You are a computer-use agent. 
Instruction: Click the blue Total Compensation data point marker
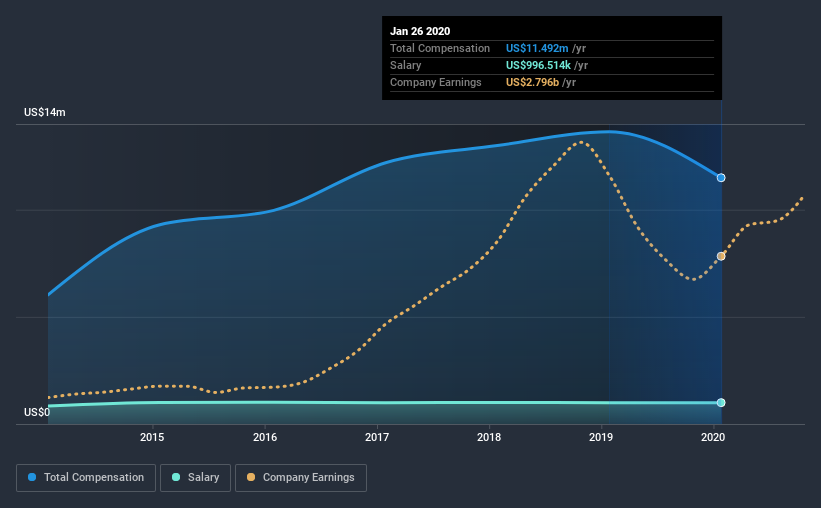pyautogui.click(x=721, y=178)
